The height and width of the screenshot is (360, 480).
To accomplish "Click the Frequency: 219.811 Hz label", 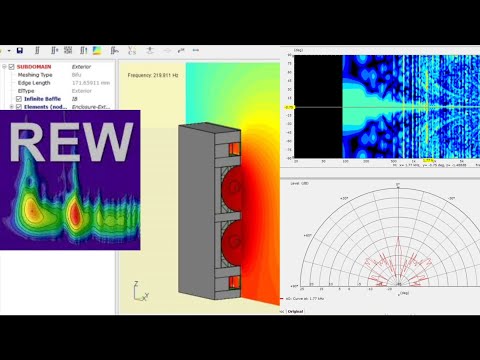I will pyautogui.click(x=153, y=75).
